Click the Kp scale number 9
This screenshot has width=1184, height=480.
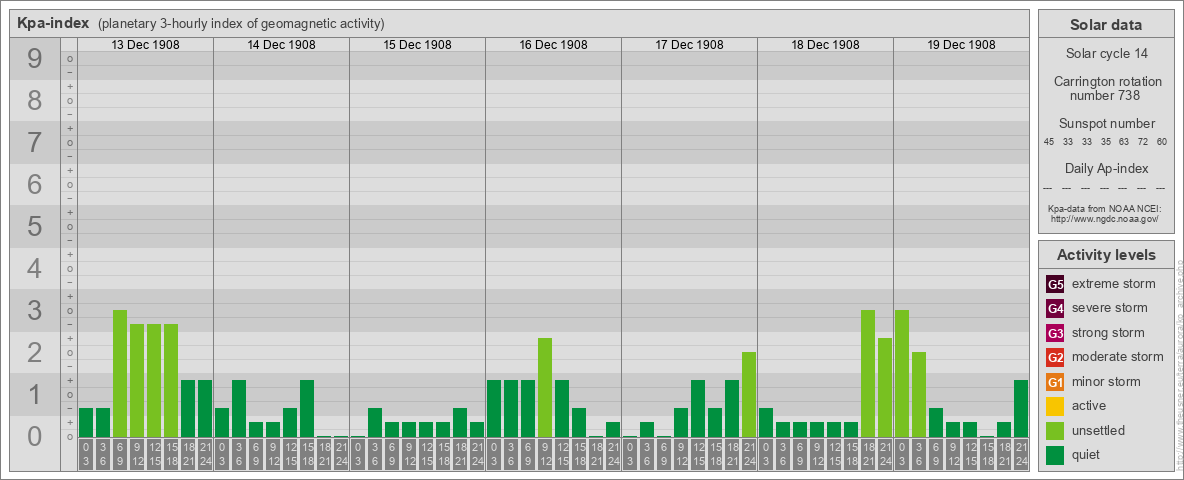[35, 58]
